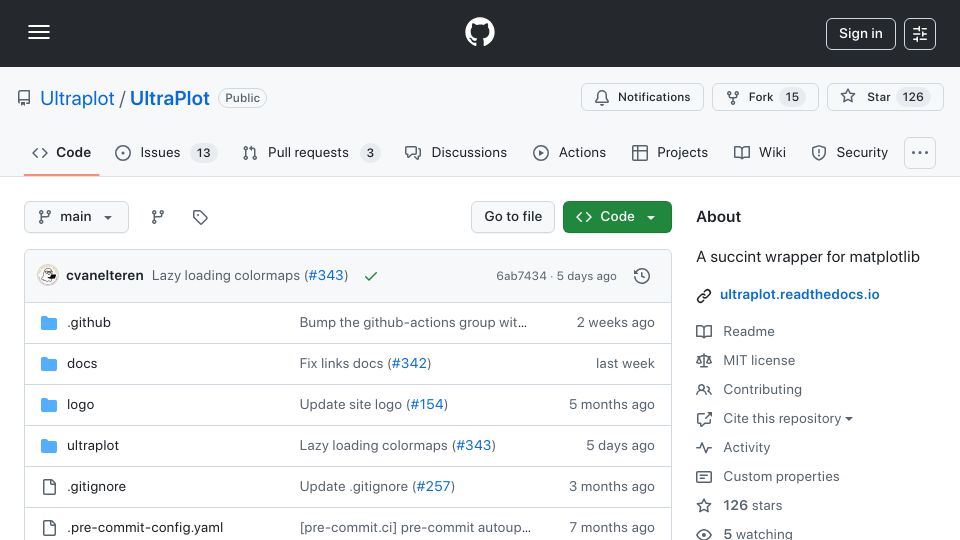This screenshot has height=540, width=960.
Task: Open the Wiki tab
Action: point(760,152)
